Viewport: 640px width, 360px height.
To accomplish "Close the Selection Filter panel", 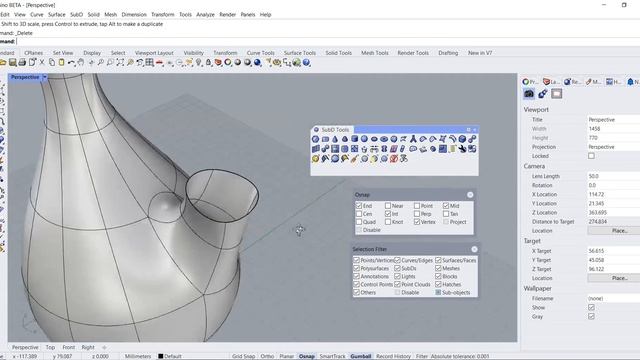I will click(x=474, y=249).
